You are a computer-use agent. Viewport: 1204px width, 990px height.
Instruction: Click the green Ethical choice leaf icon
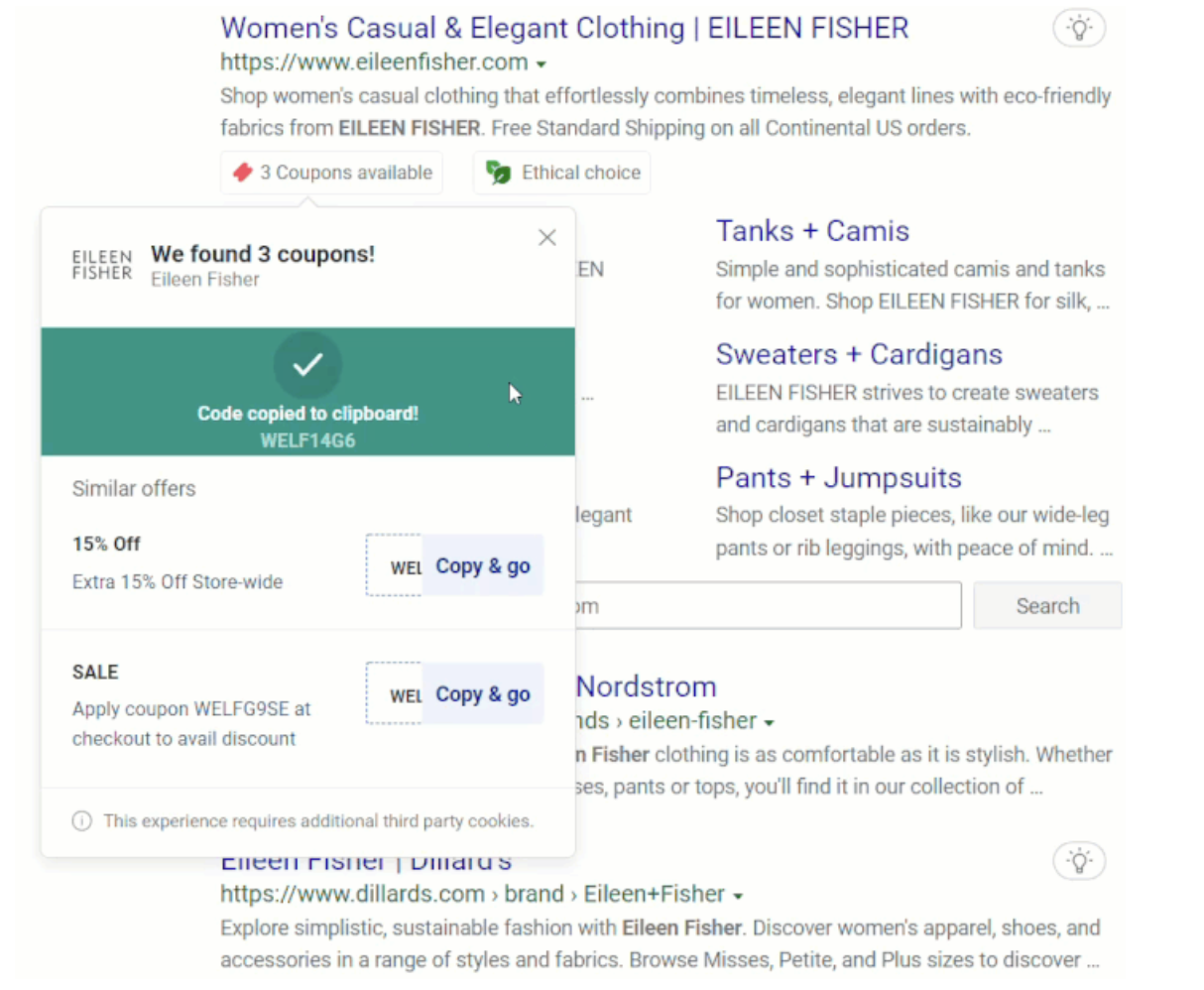click(498, 173)
